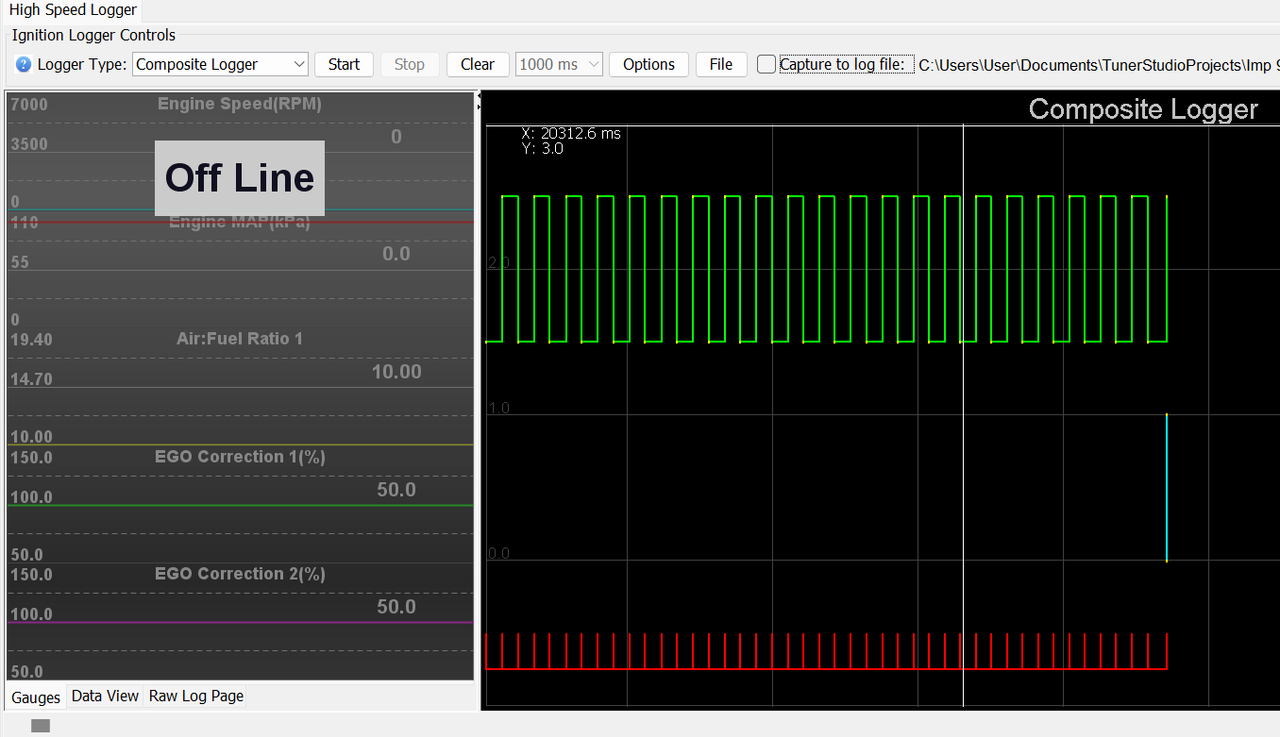Image resolution: width=1280 pixels, height=737 pixels.
Task: Click the File button
Action: tap(721, 64)
